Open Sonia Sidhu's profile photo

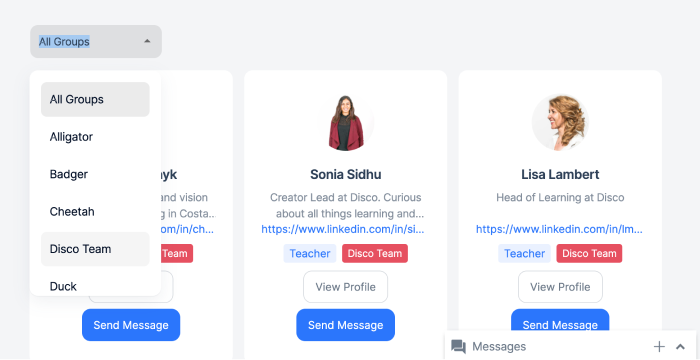346,122
